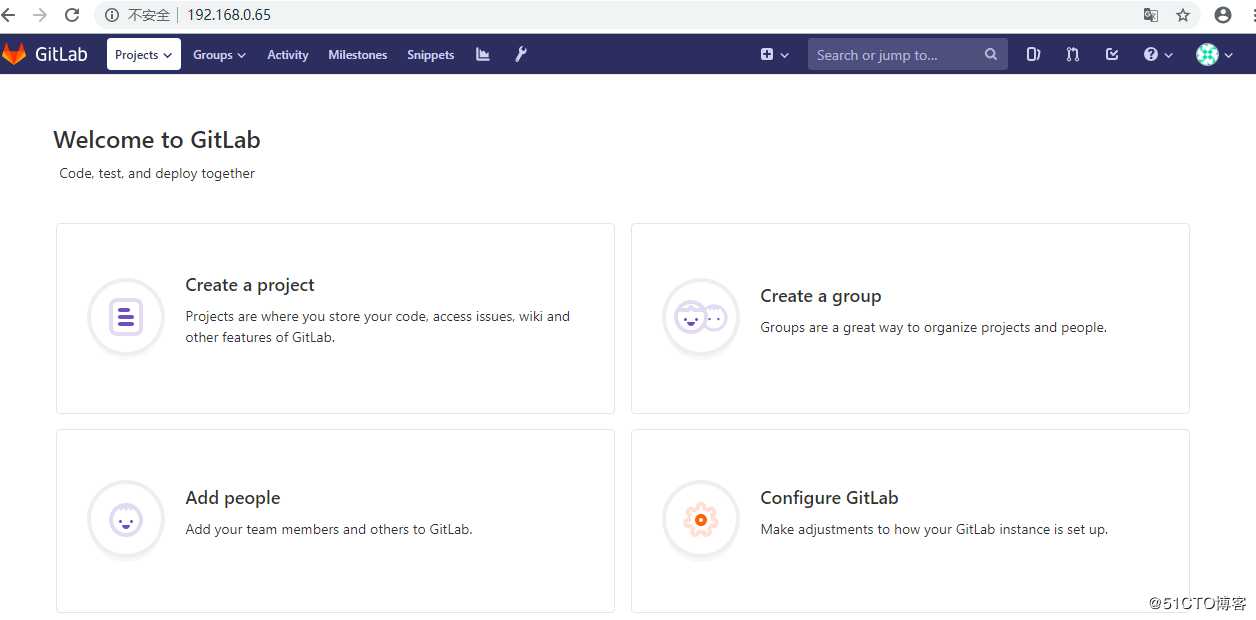This screenshot has height=620, width=1256.
Task: Click the Add people face icon
Action: pyautogui.click(x=125, y=519)
